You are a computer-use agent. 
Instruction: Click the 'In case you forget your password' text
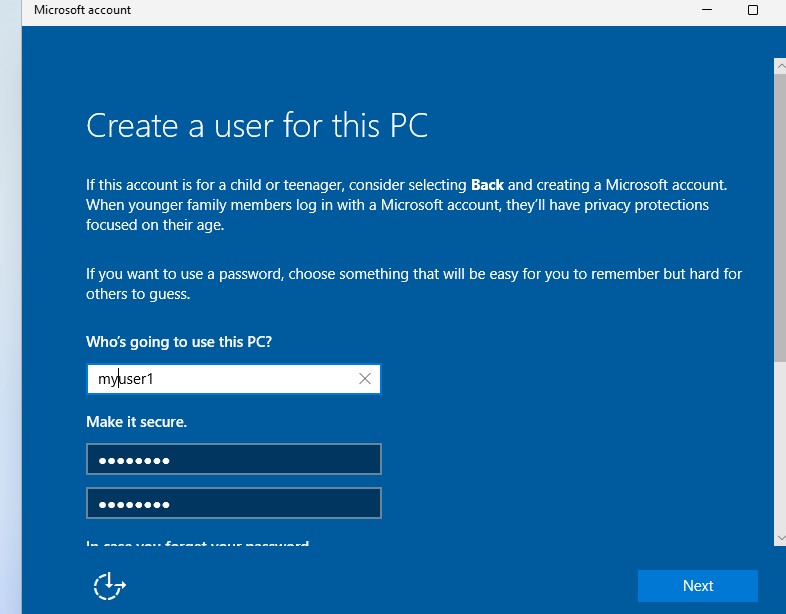197,545
